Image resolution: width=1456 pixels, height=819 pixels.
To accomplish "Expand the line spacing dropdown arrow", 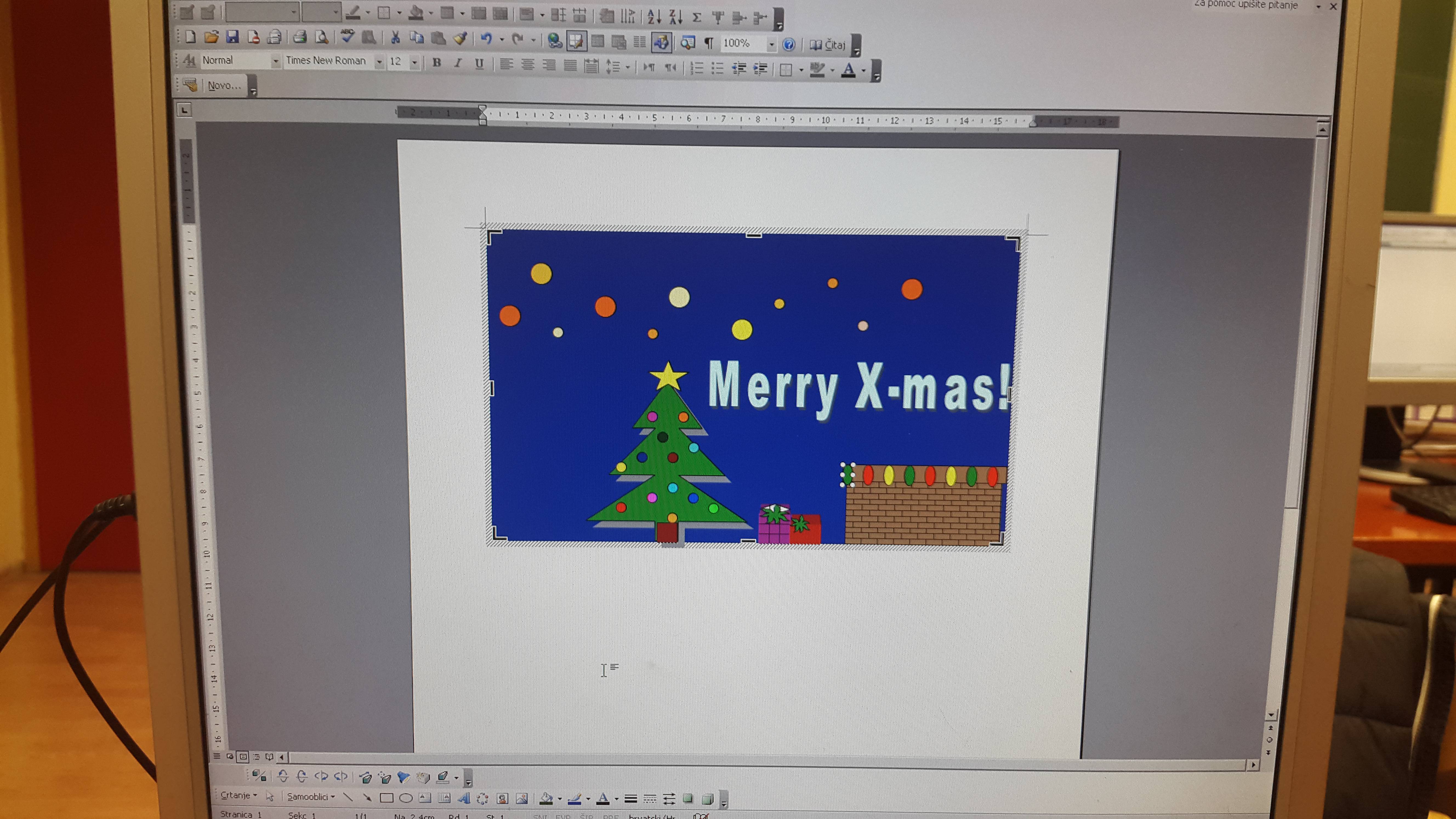I will [x=627, y=67].
